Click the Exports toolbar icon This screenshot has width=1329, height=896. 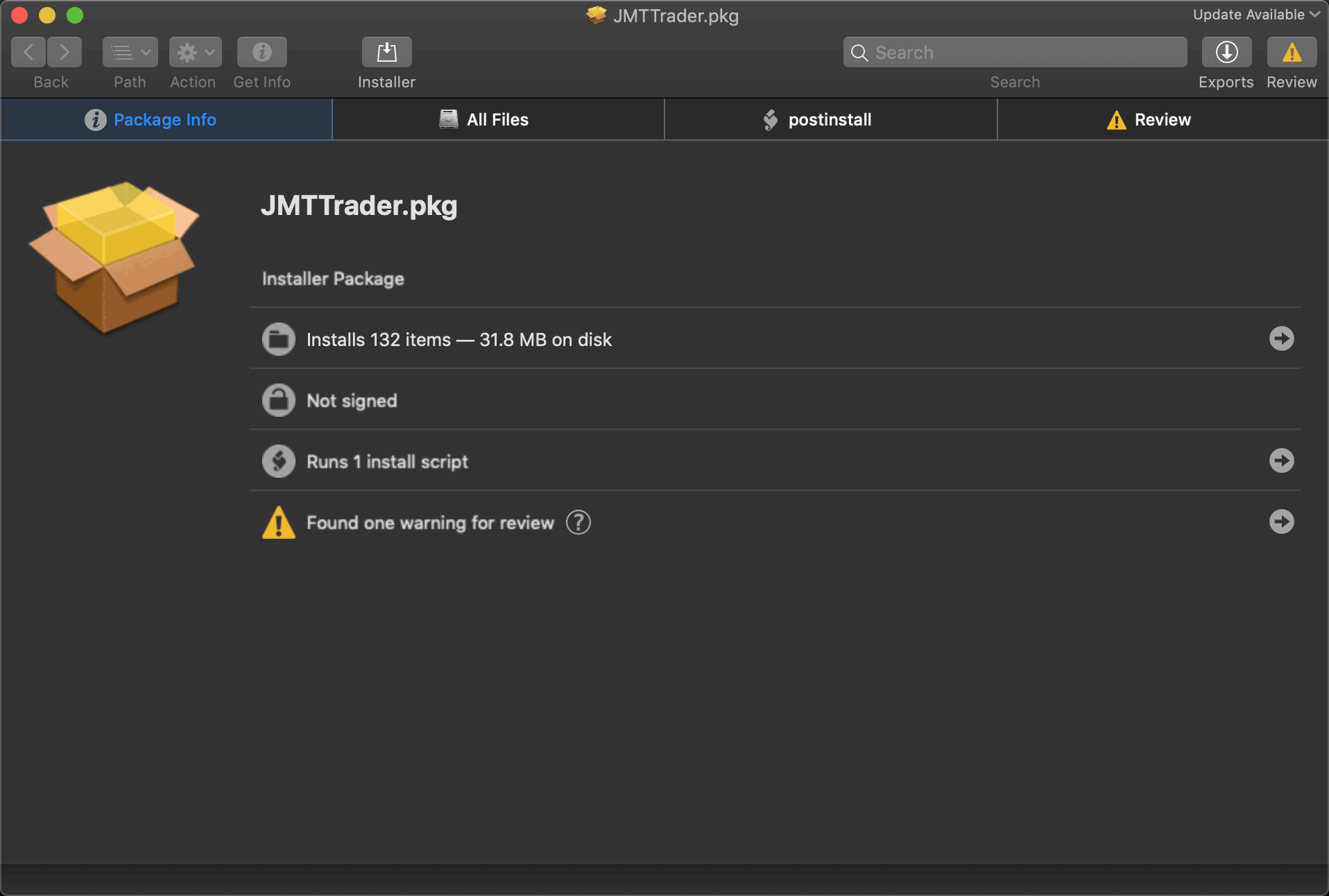pyautogui.click(x=1226, y=53)
